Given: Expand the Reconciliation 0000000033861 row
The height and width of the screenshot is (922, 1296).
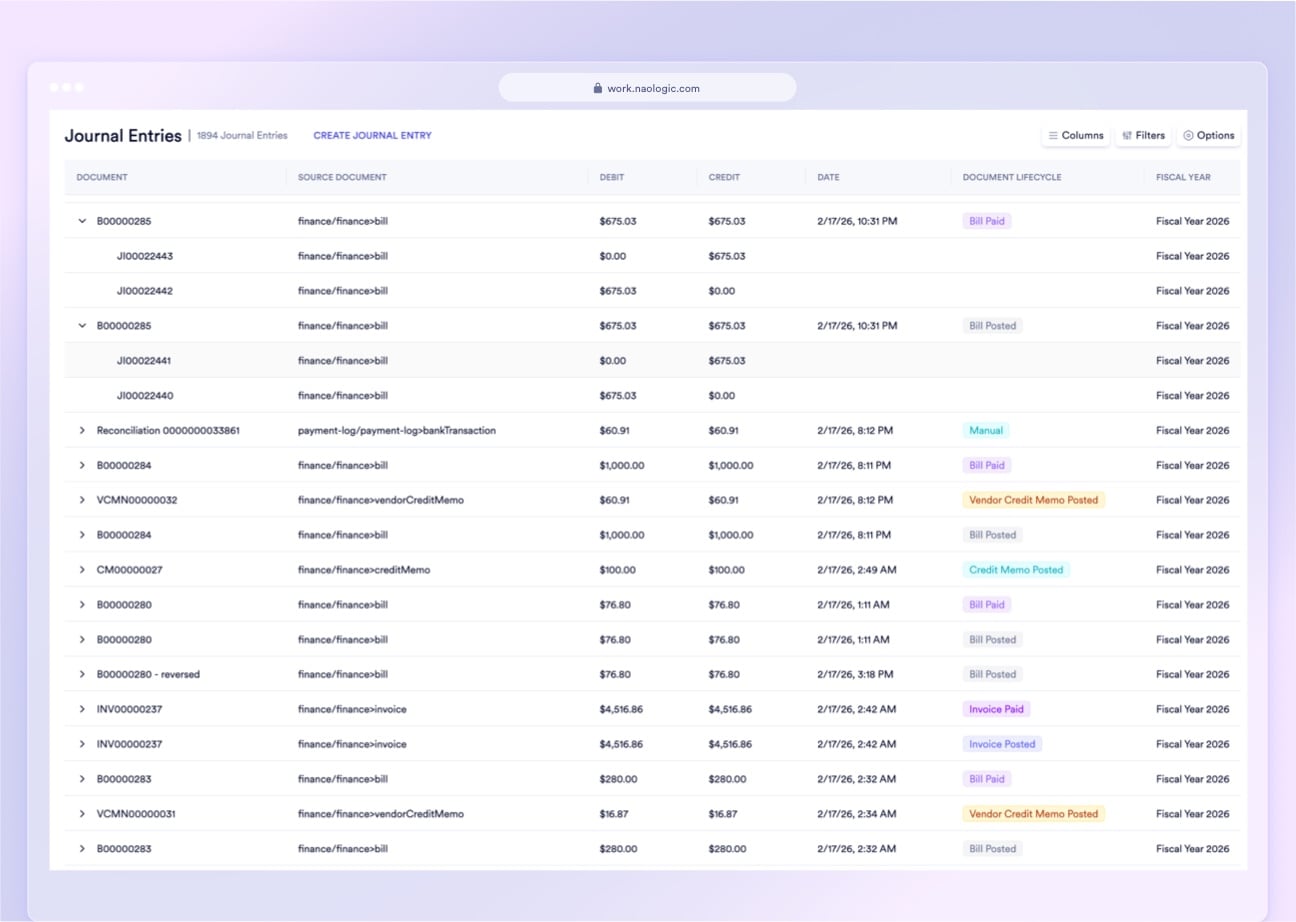Looking at the screenshot, I should pyautogui.click(x=82, y=430).
